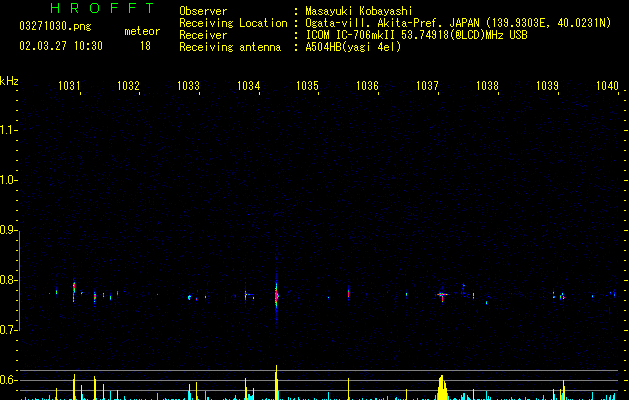The width and height of the screenshot is (629, 400).
Task: Click receiver text ICOM IC-706mkII
Action: 351,35
